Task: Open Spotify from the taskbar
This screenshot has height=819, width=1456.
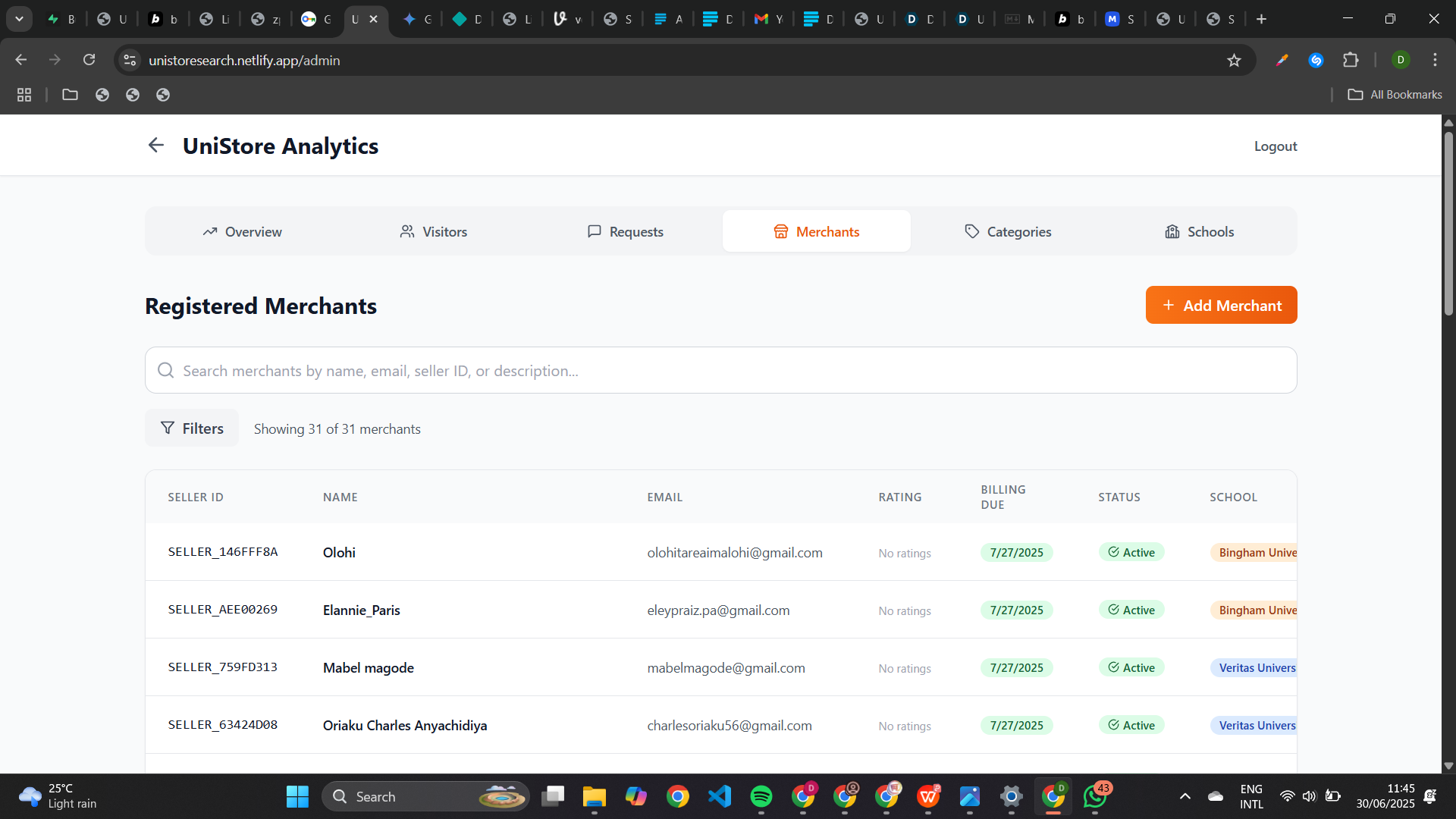Action: (x=761, y=796)
